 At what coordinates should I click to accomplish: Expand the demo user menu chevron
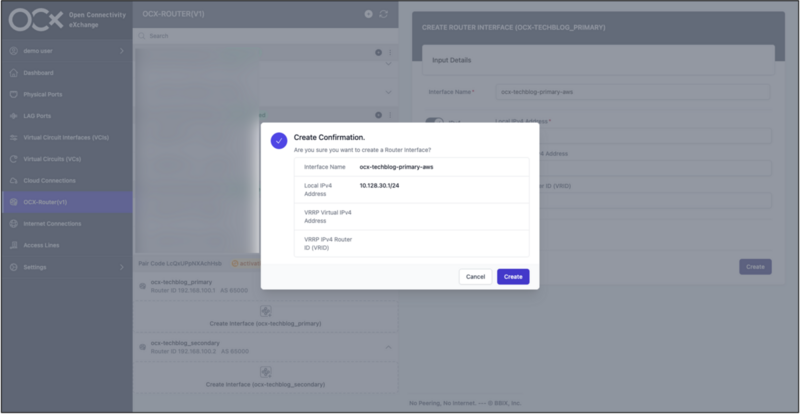point(121,51)
